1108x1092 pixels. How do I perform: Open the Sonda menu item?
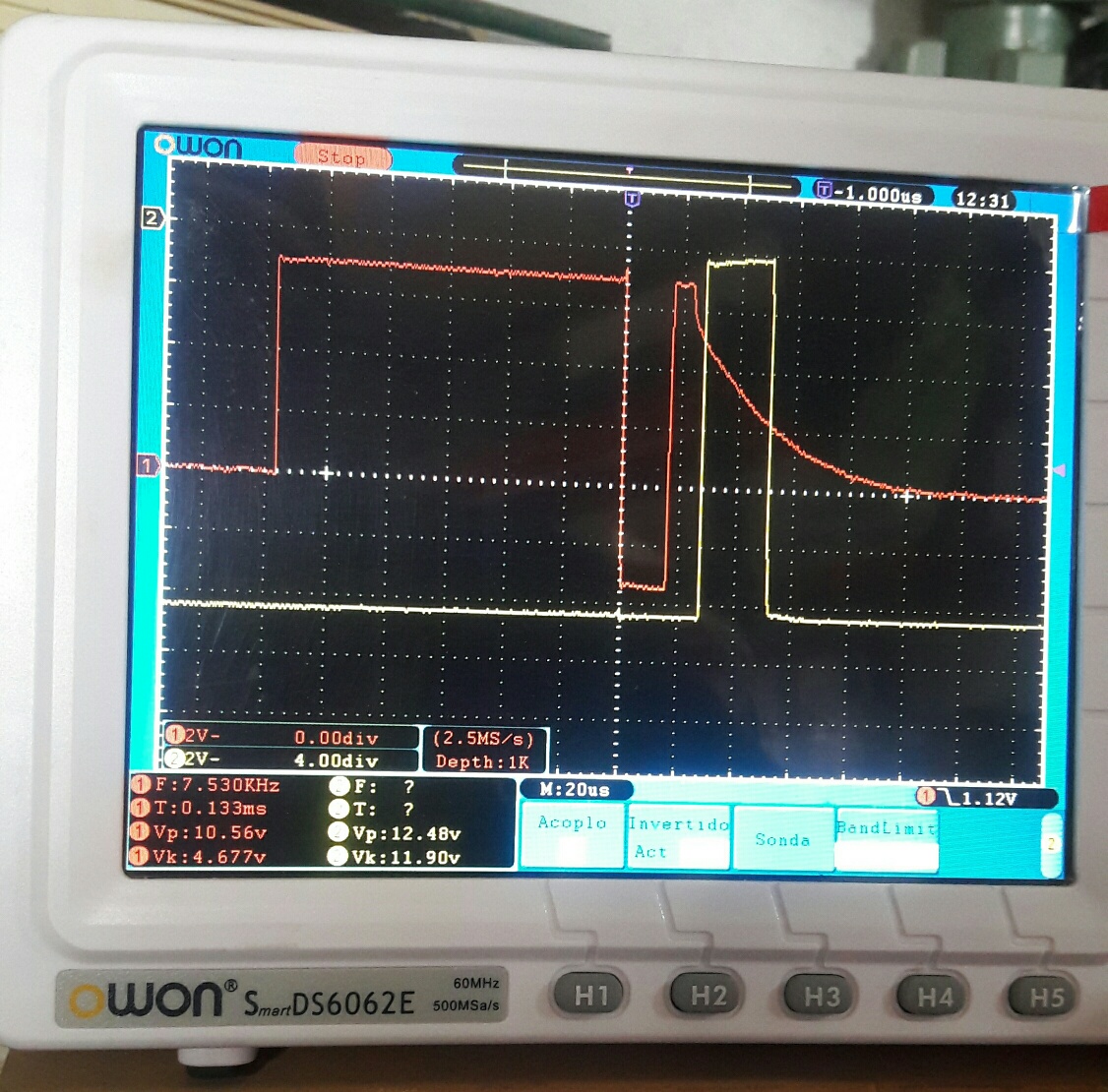pyautogui.click(x=782, y=838)
